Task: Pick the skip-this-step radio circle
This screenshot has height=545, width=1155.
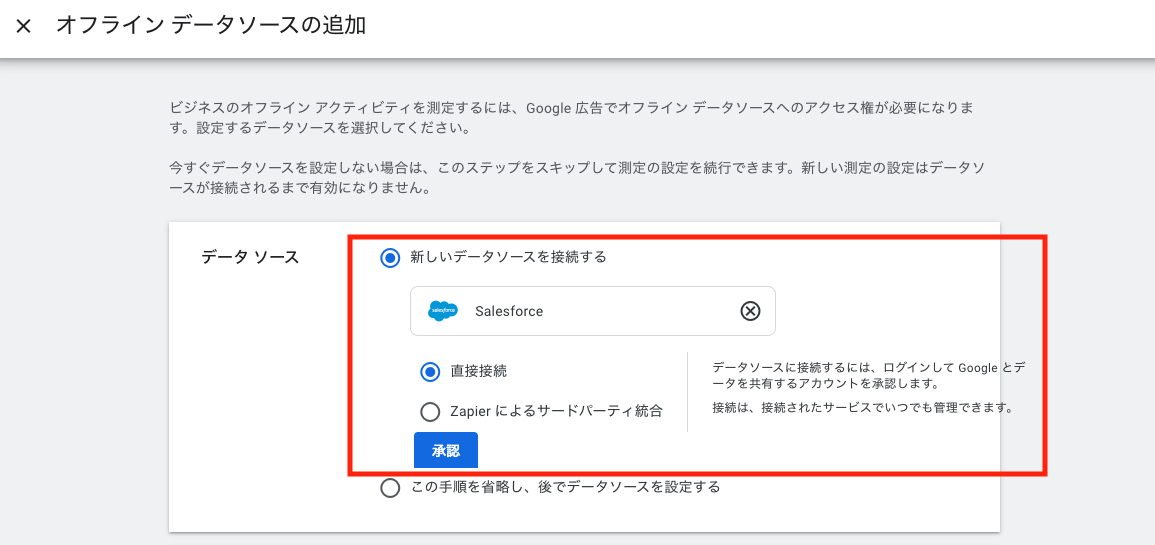Action: pos(389,488)
